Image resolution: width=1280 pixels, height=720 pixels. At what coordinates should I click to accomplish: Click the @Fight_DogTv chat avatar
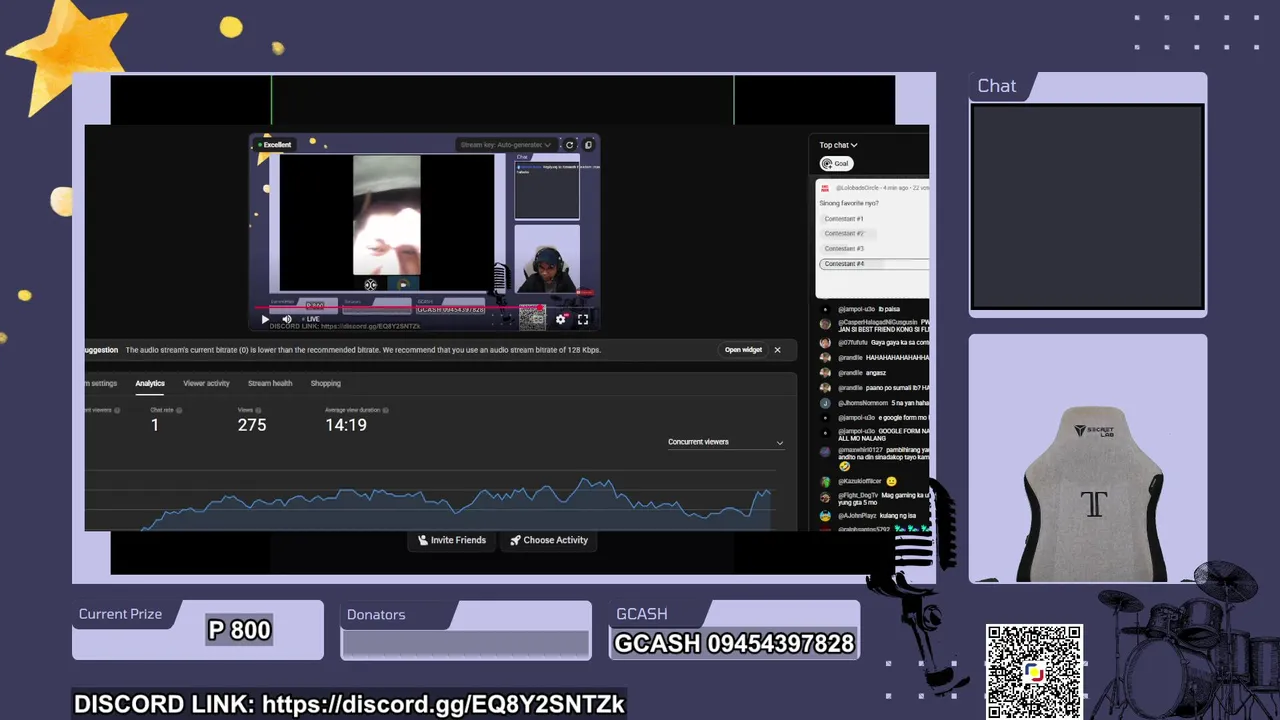coord(825,496)
